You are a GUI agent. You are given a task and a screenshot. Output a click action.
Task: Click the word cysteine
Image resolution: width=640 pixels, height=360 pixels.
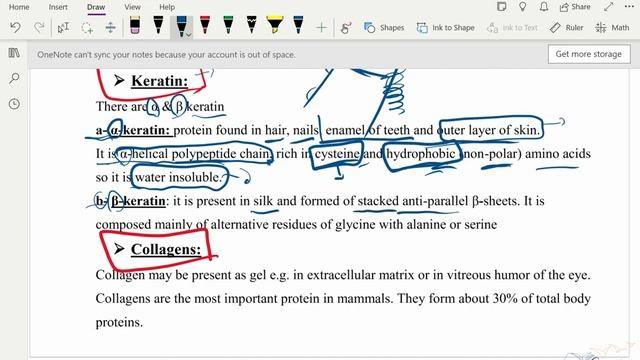[337, 154]
